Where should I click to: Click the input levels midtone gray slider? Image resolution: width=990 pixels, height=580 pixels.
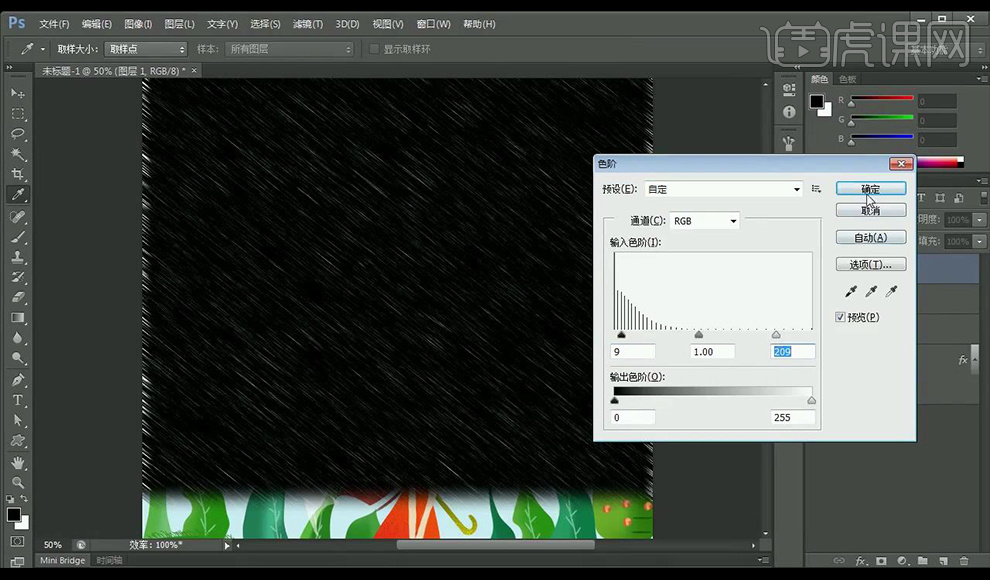pos(698,335)
